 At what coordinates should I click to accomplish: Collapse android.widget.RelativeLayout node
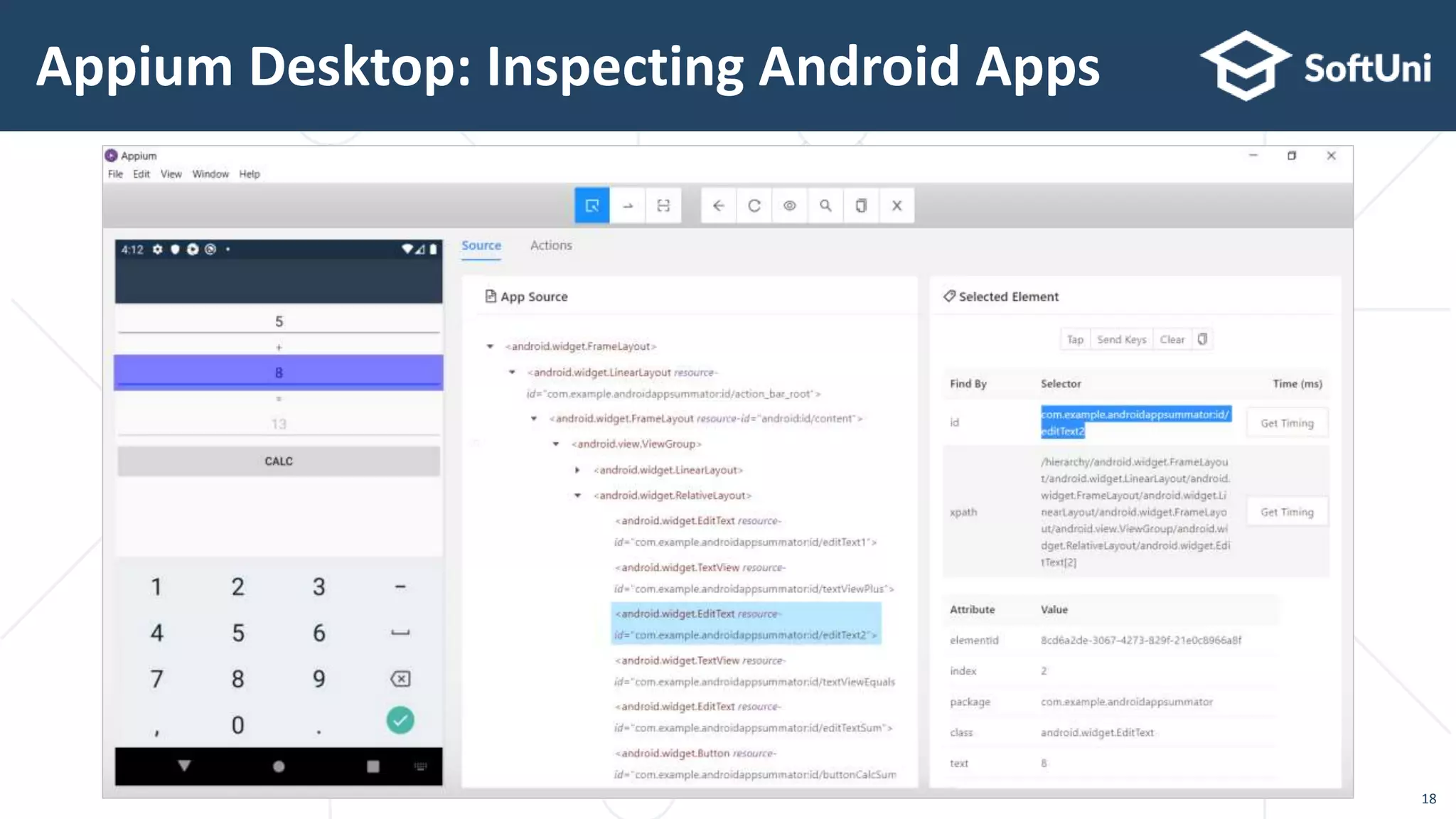tap(577, 496)
